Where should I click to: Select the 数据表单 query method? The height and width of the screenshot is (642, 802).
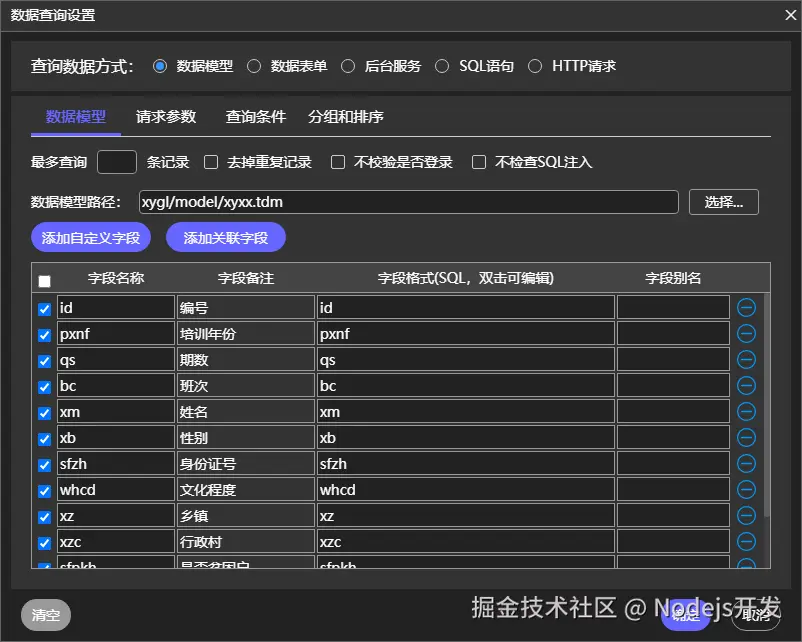coord(255,66)
